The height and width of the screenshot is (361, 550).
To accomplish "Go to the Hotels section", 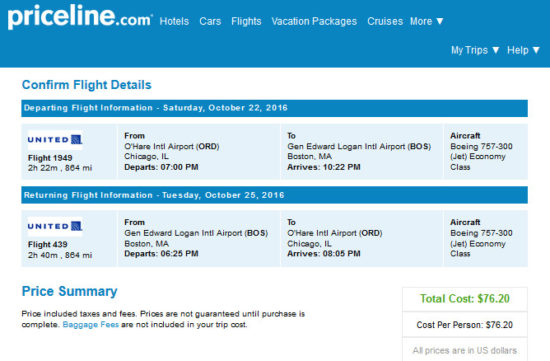I will click(x=174, y=21).
